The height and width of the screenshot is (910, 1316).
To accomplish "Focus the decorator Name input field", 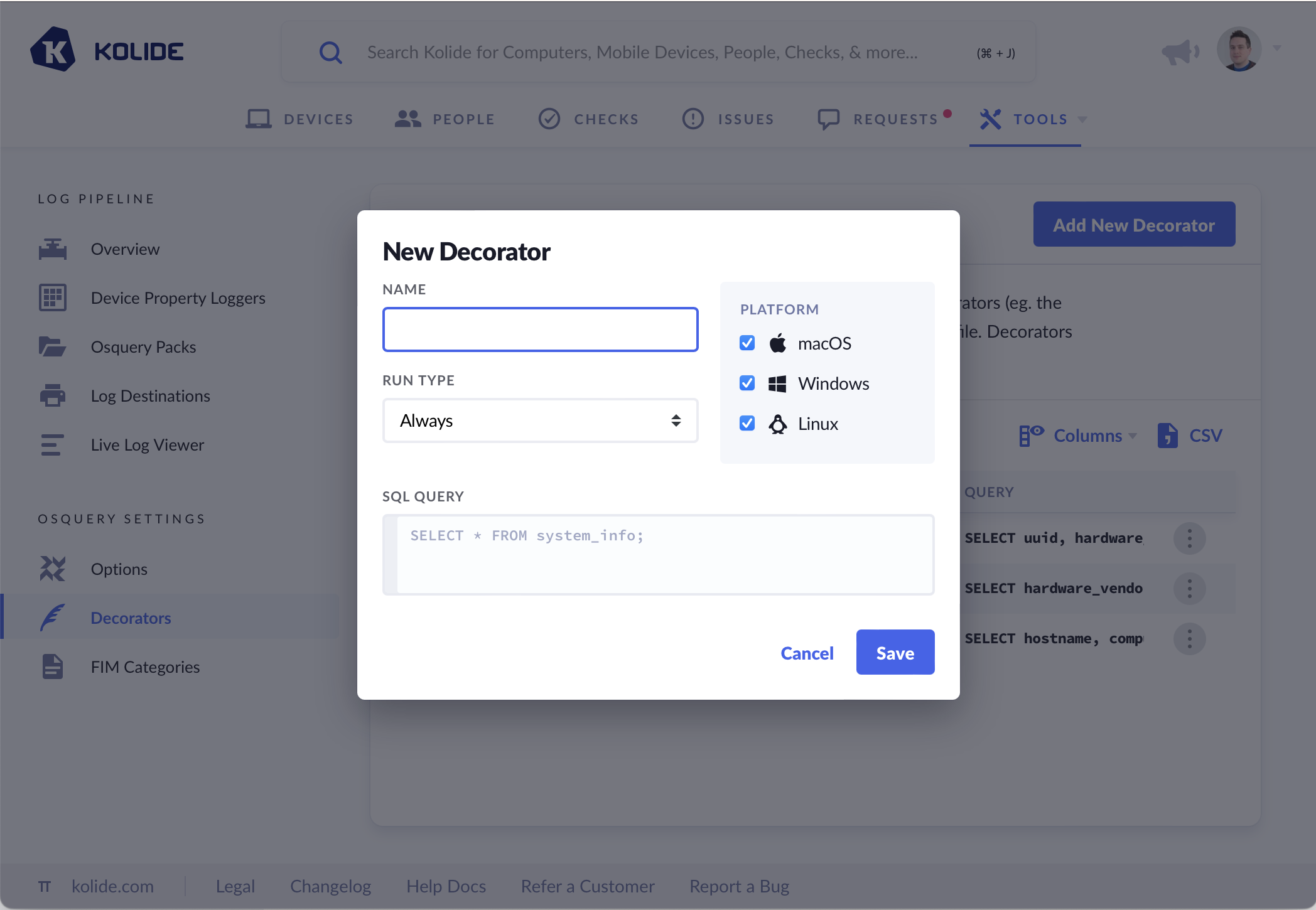I will coord(540,329).
